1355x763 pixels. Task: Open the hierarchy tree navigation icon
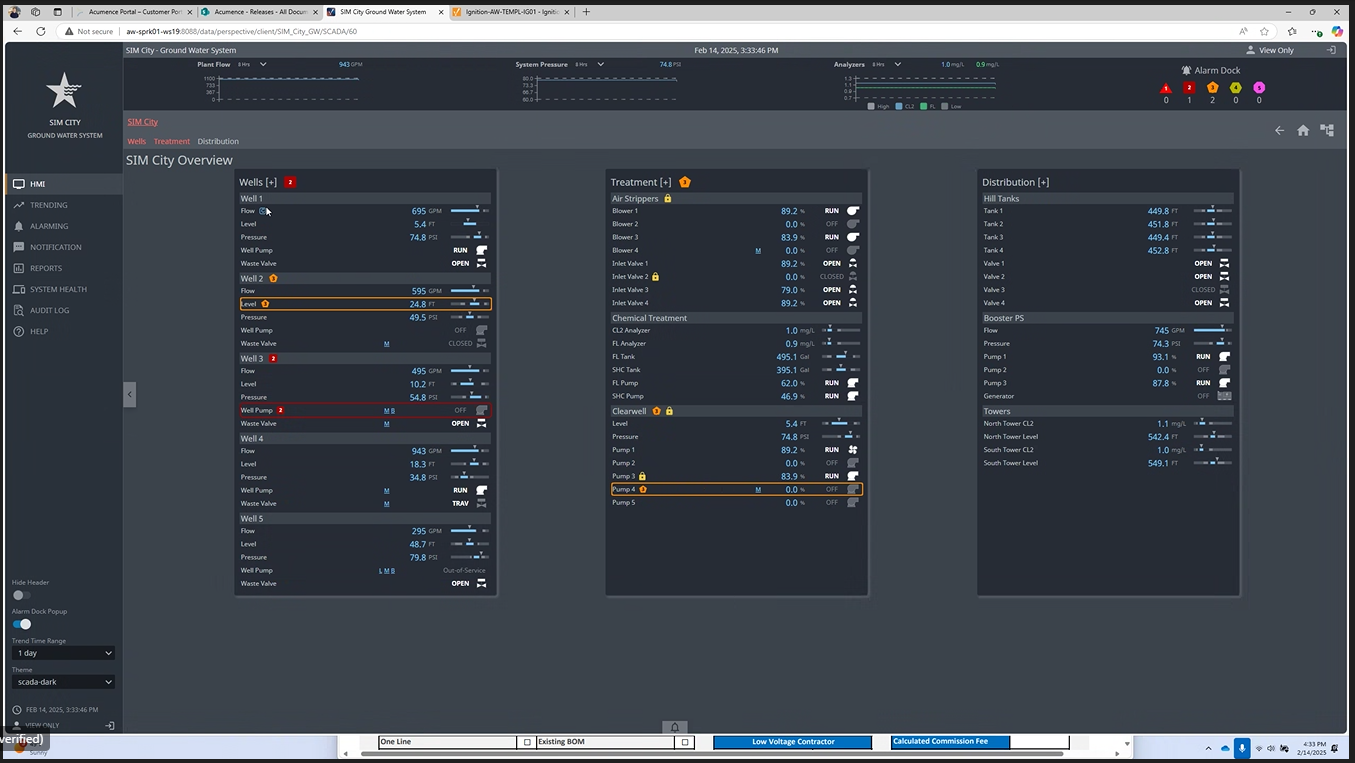1327,130
